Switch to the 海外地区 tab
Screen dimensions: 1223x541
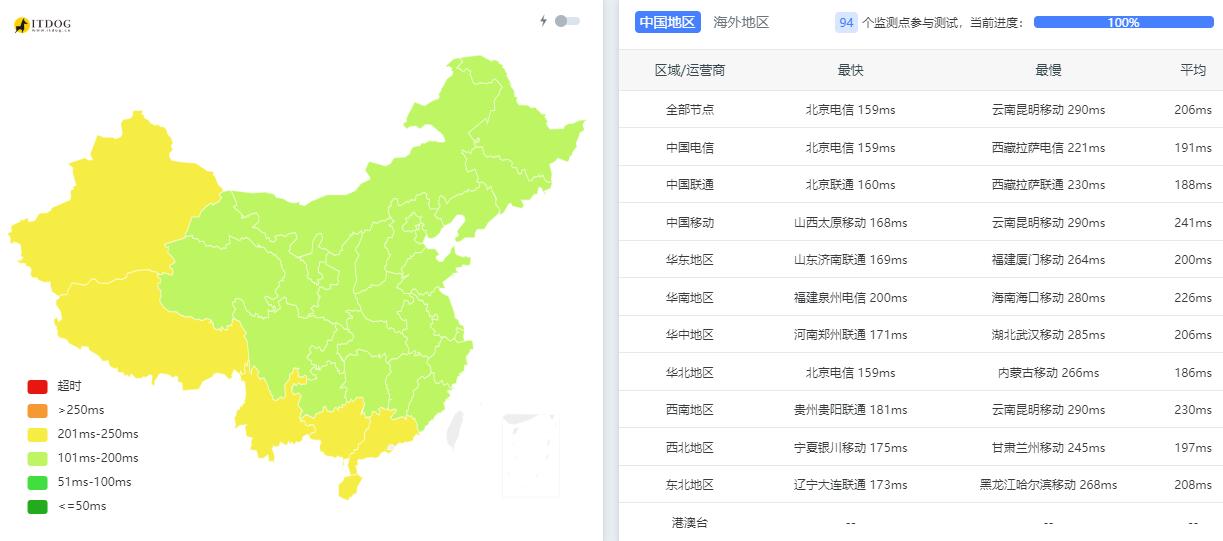click(741, 22)
